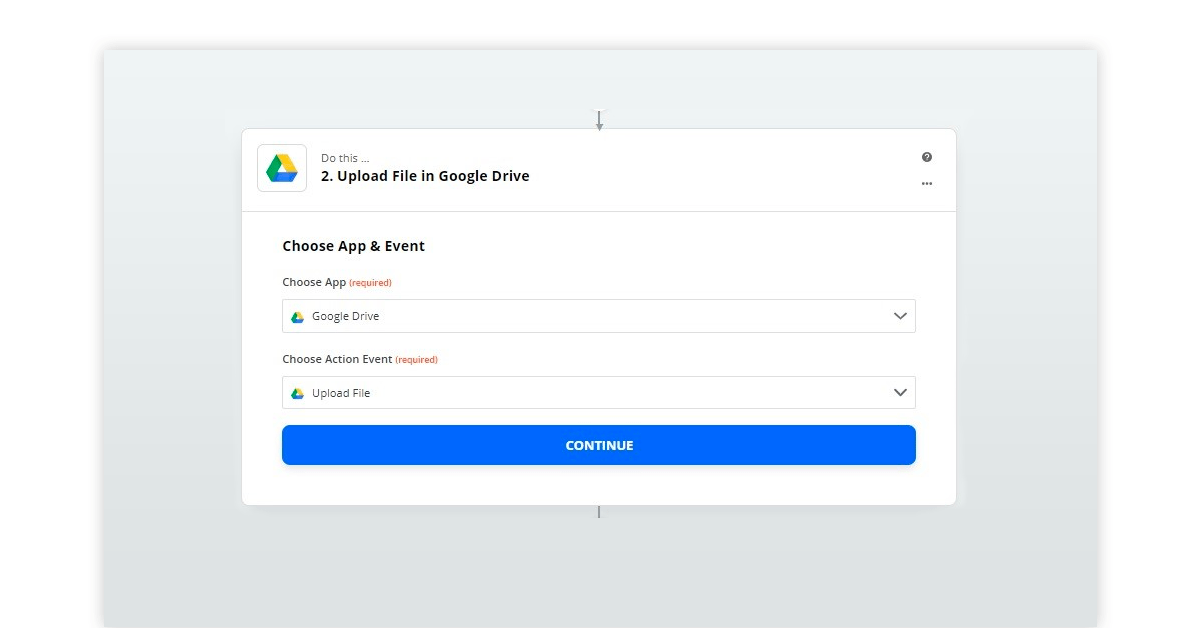
Task: Click the Choose App & Event heading
Action: click(x=354, y=246)
